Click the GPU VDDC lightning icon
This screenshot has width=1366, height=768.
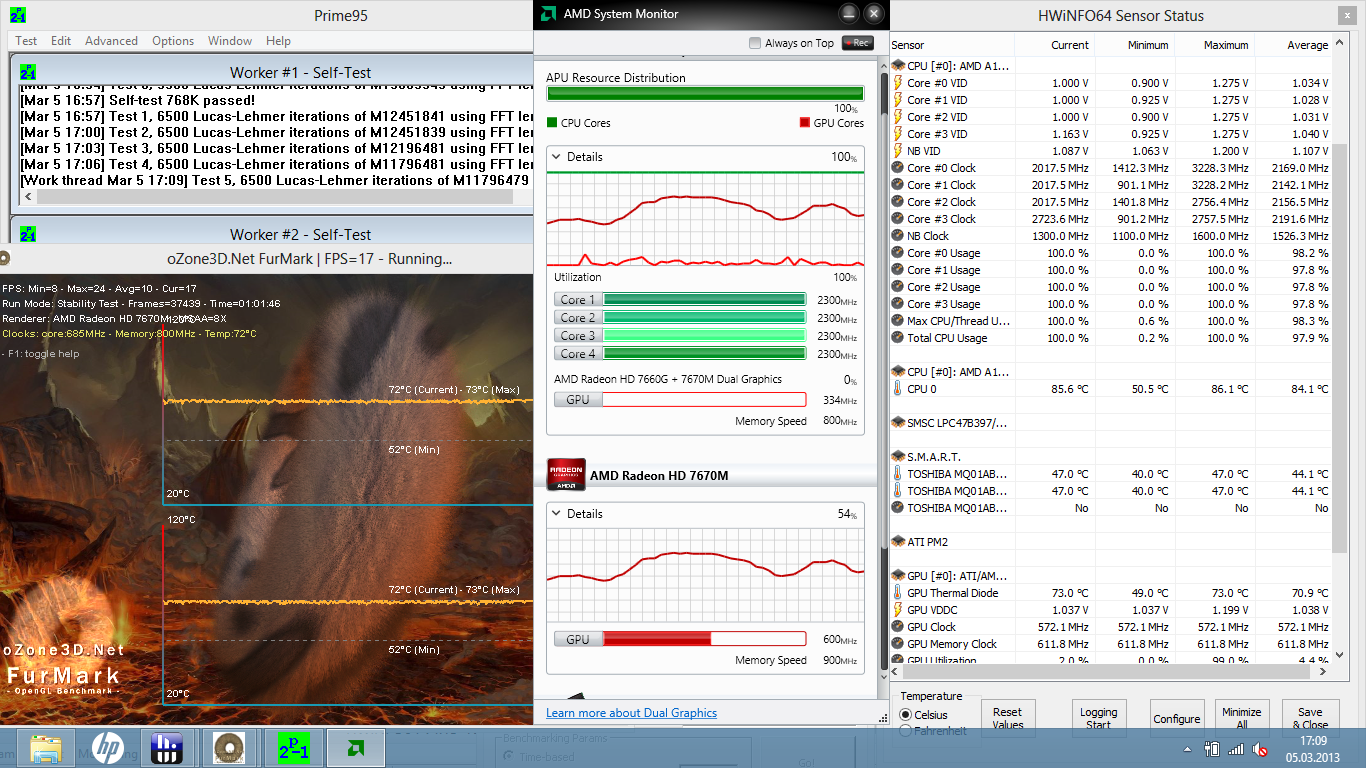tap(898, 610)
